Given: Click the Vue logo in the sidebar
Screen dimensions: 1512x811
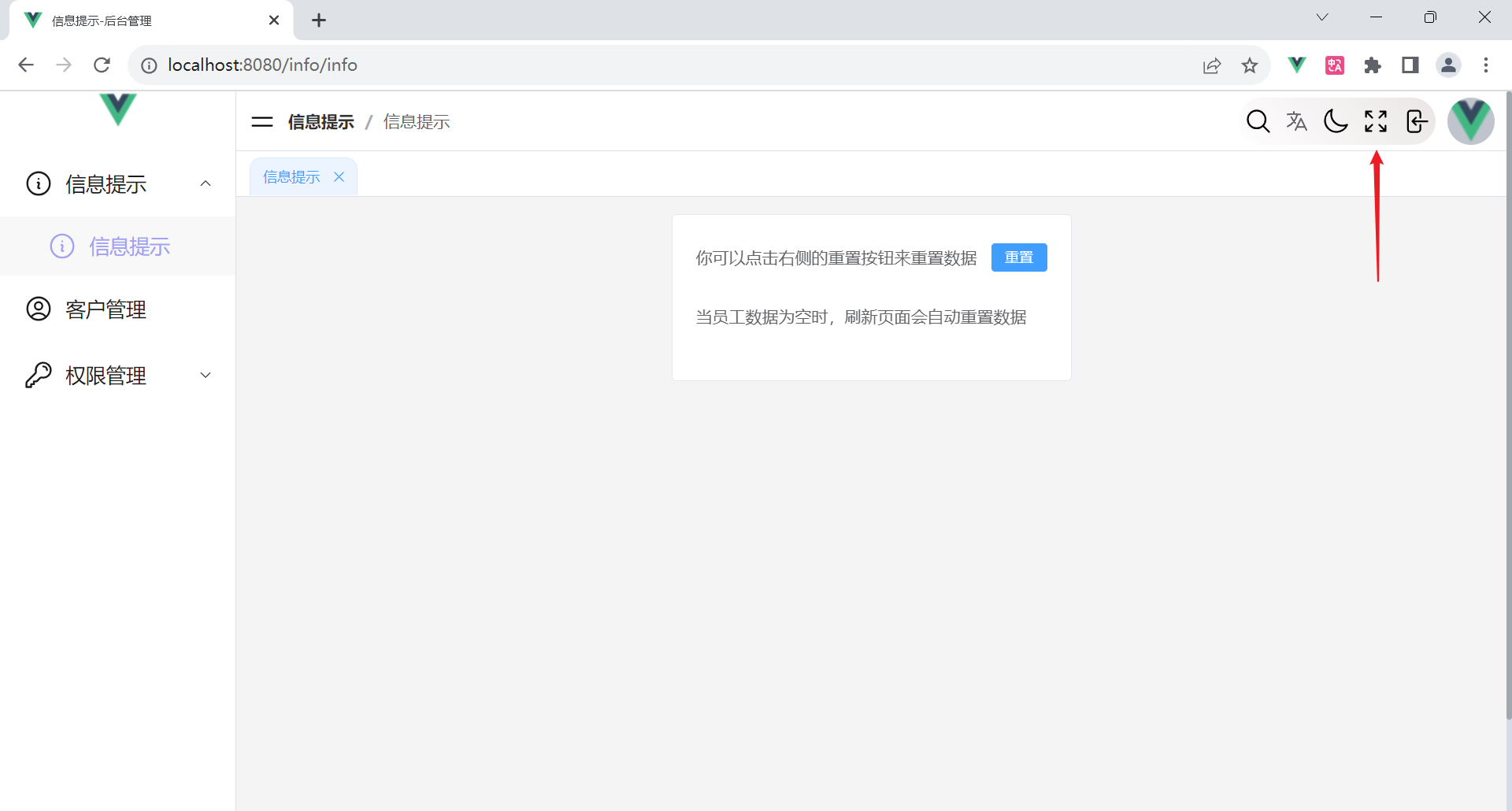Looking at the screenshot, I should coord(118,109).
